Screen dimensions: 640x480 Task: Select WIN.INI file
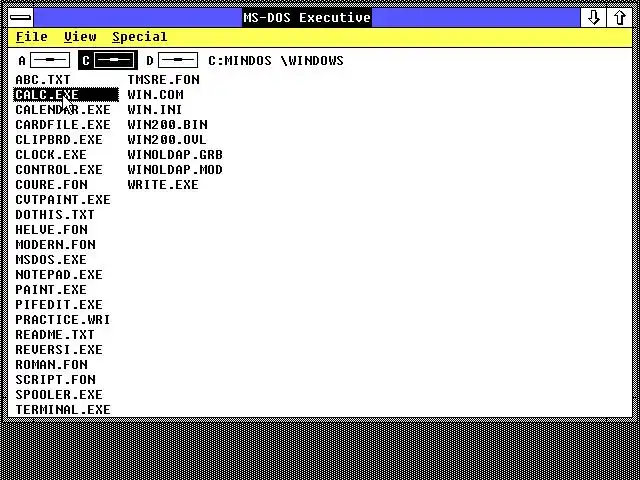(155, 110)
